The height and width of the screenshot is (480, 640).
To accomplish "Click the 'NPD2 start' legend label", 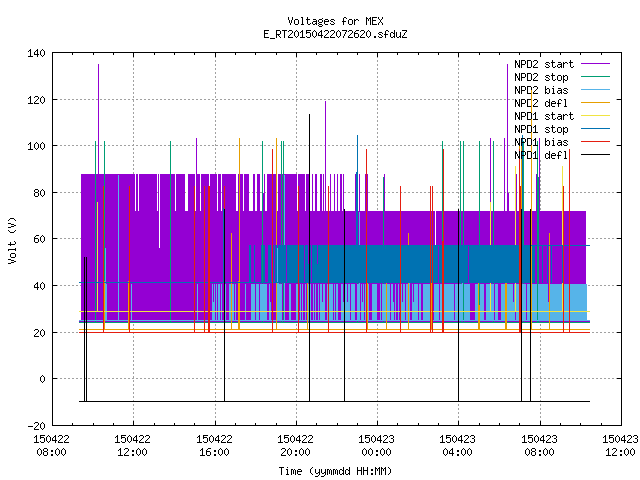I will click(544, 64).
